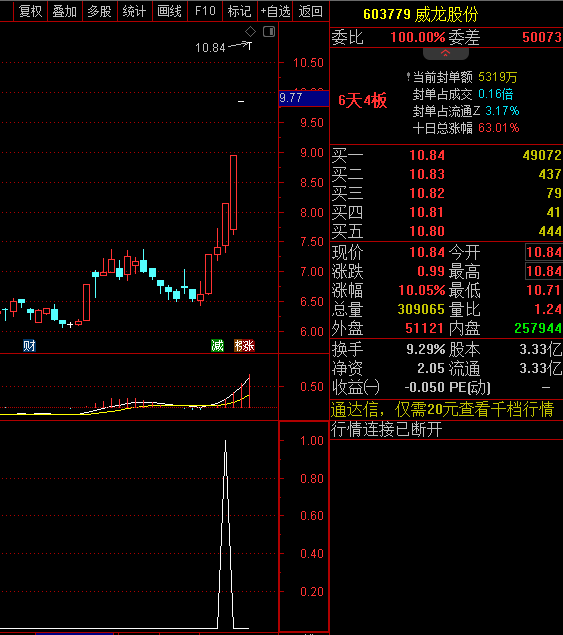Click the 9.77 price cursor tag
Viewport: 563px width, 635px height.
(x=304, y=98)
